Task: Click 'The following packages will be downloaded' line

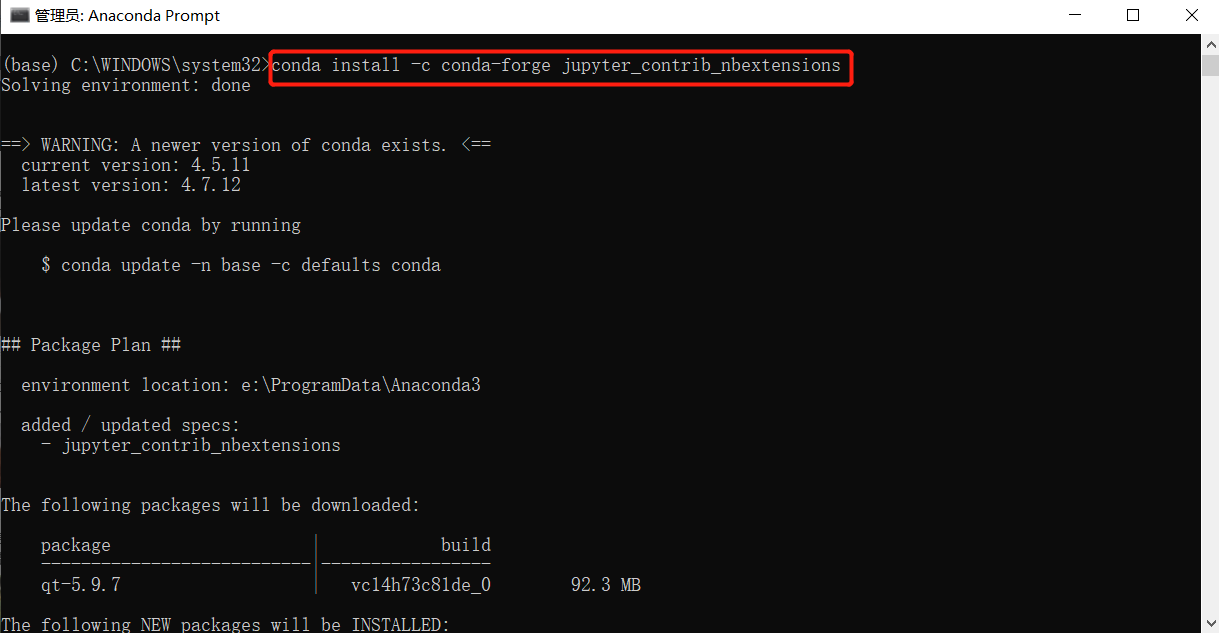Action: (211, 505)
